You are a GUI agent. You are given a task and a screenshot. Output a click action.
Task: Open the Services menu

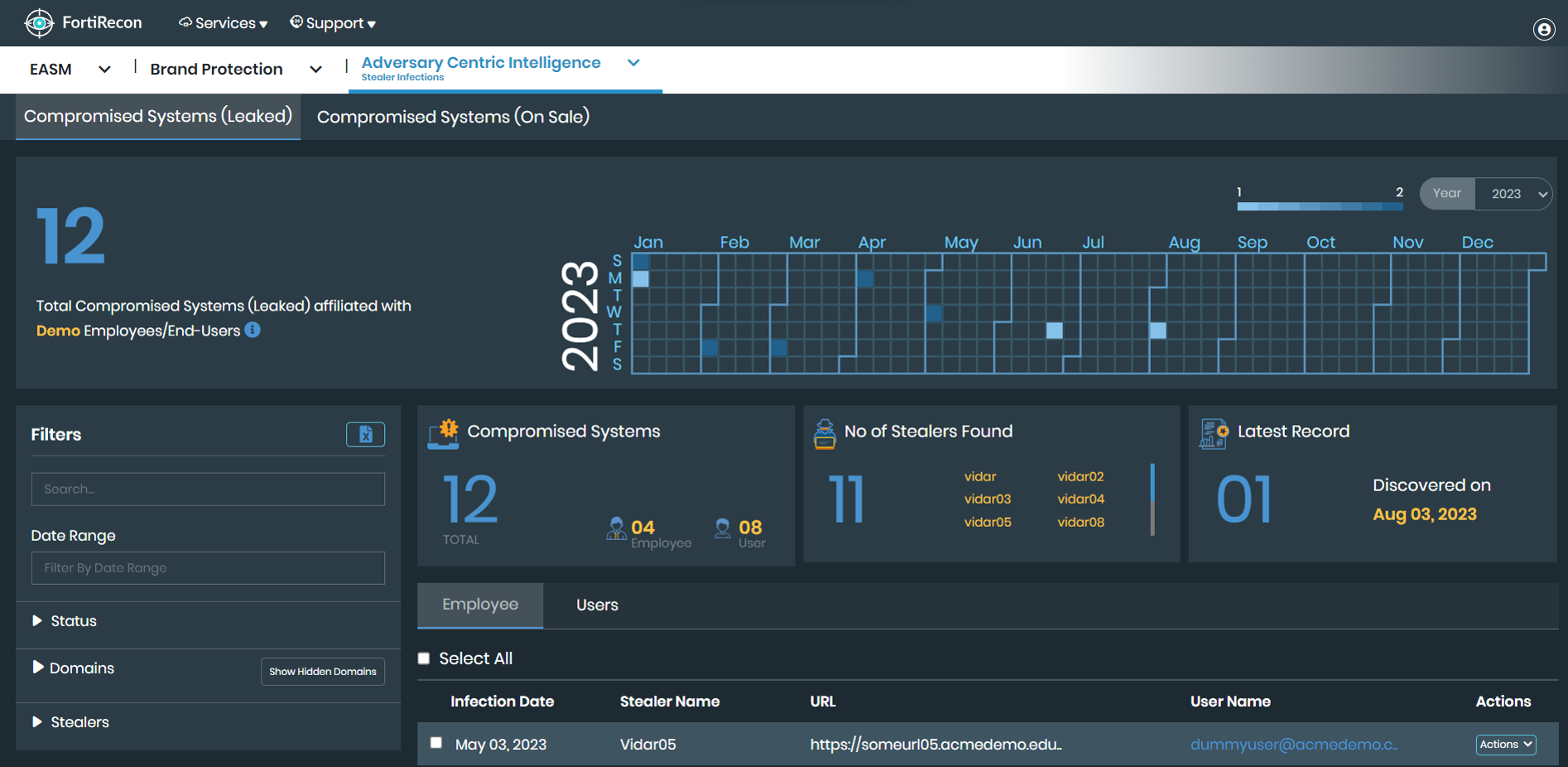pos(223,22)
